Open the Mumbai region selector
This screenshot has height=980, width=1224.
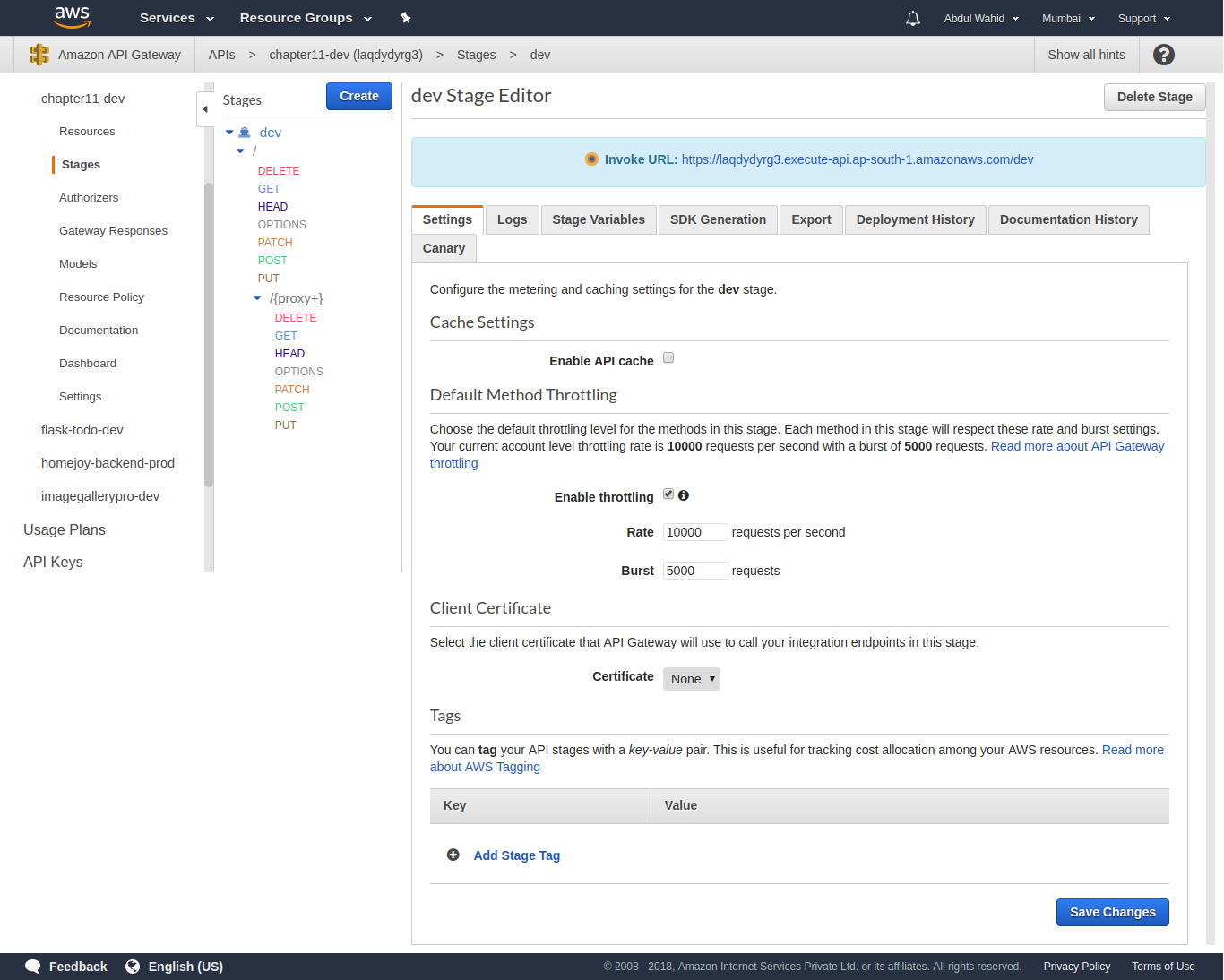(x=1068, y=19)
